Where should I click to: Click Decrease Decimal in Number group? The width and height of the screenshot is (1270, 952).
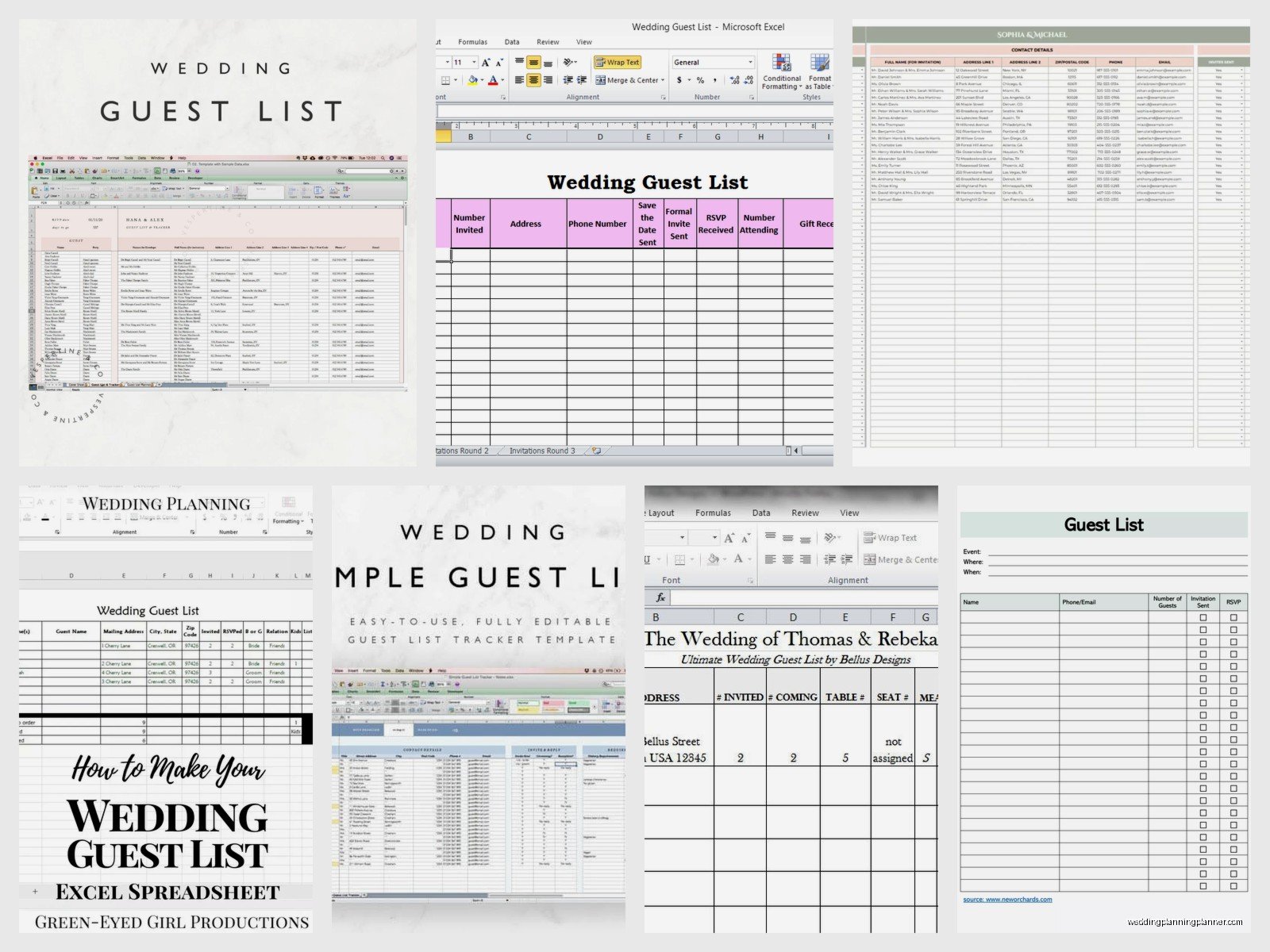(749, 80)
